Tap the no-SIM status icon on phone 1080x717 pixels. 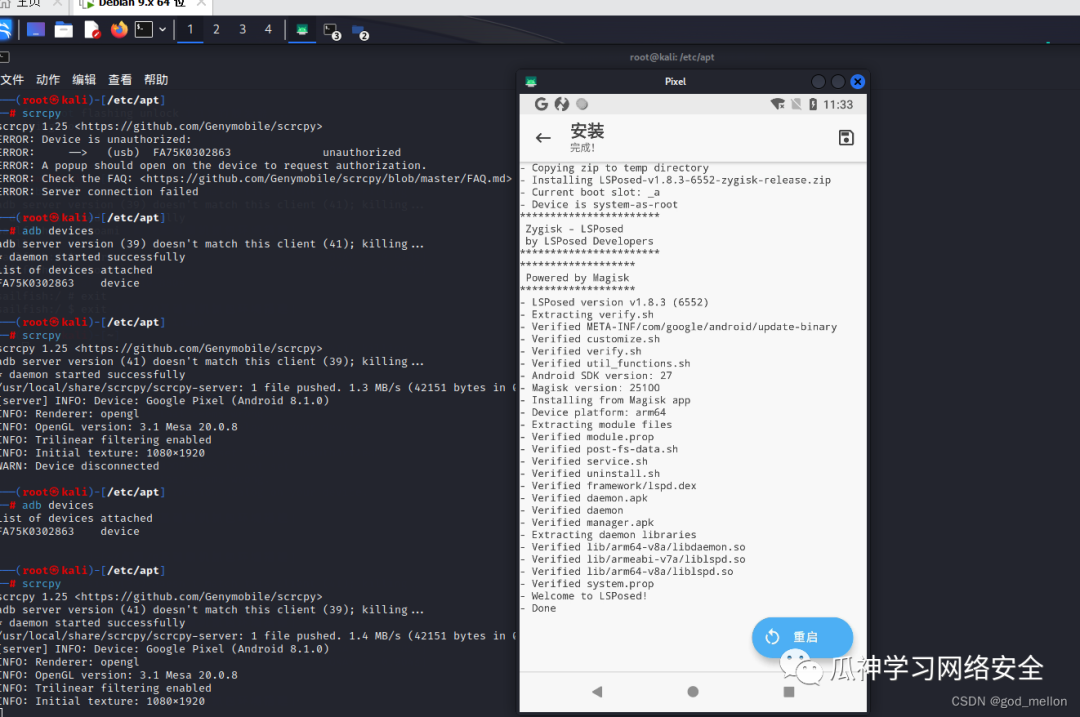(796, 104)
